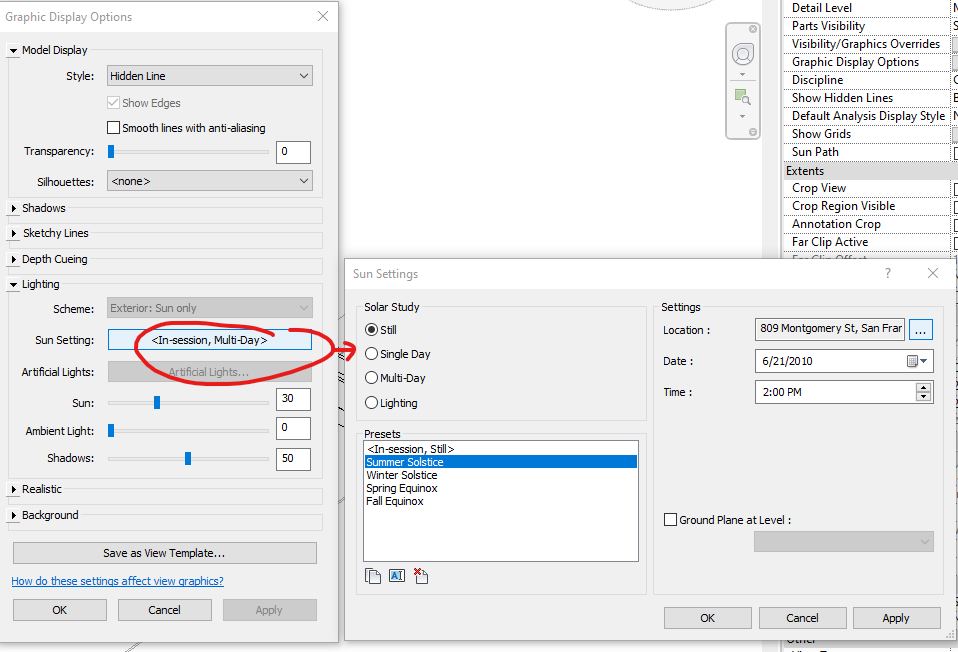The height and width of the screenshot is (652, 958).
Task: Adjust the Shadows intensity slider
Action: pos(186,458)
